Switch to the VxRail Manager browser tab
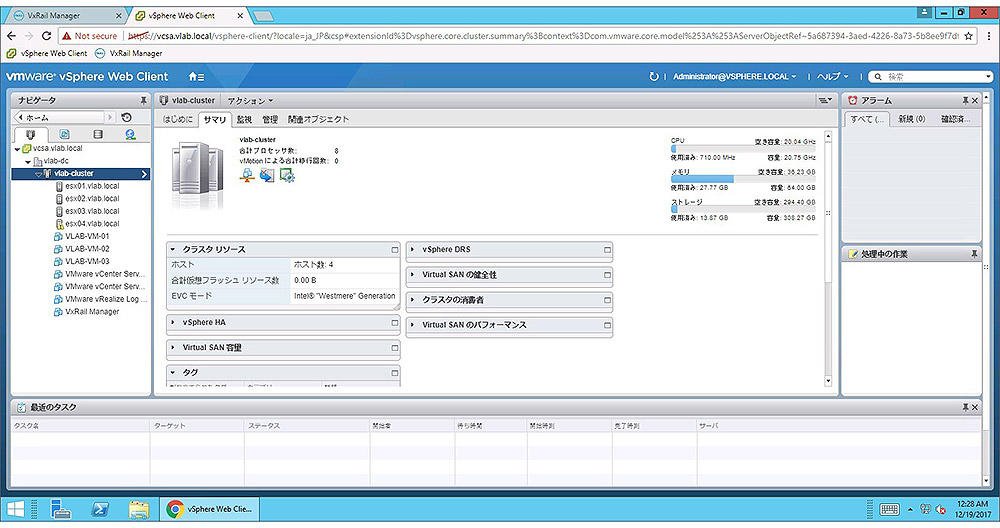The width and height of the screenshot is (1000, 528). 66,15
